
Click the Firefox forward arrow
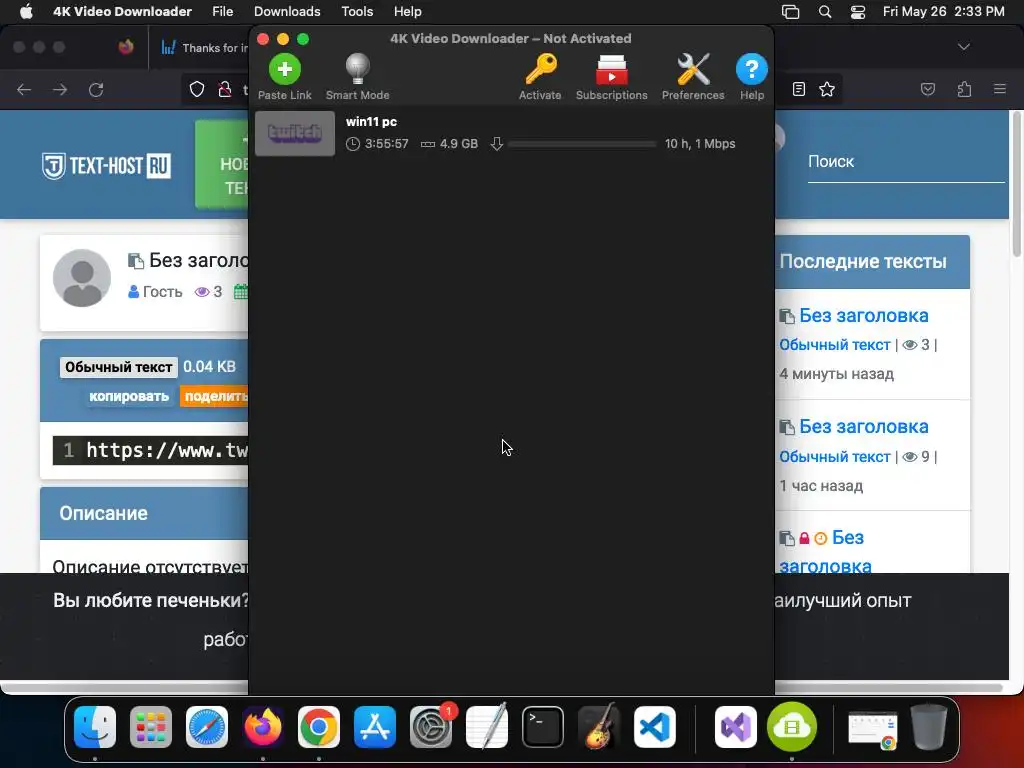click(x=60, y=89)
